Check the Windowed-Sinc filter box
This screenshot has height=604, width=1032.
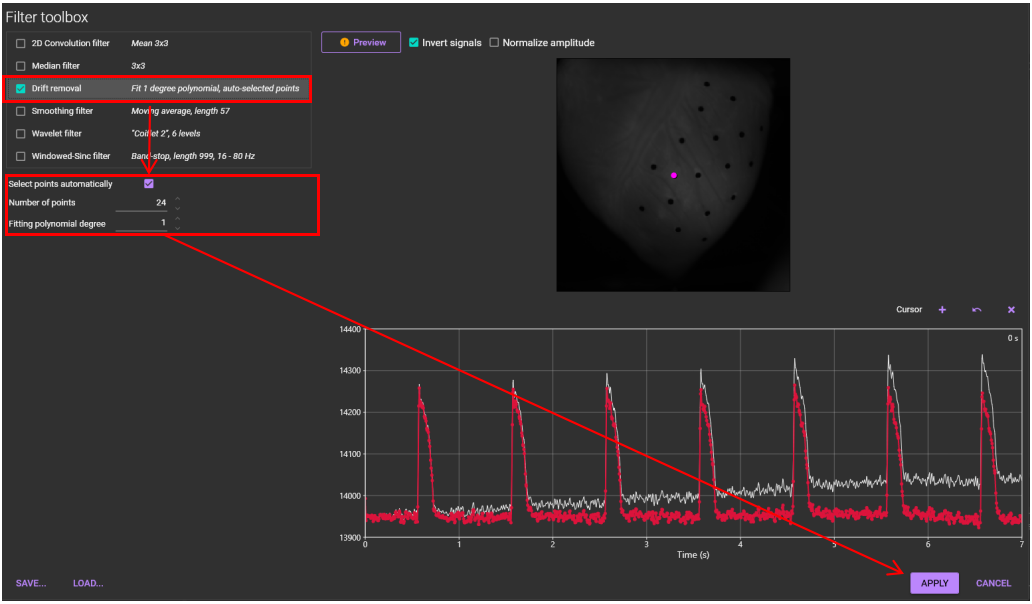21,156
